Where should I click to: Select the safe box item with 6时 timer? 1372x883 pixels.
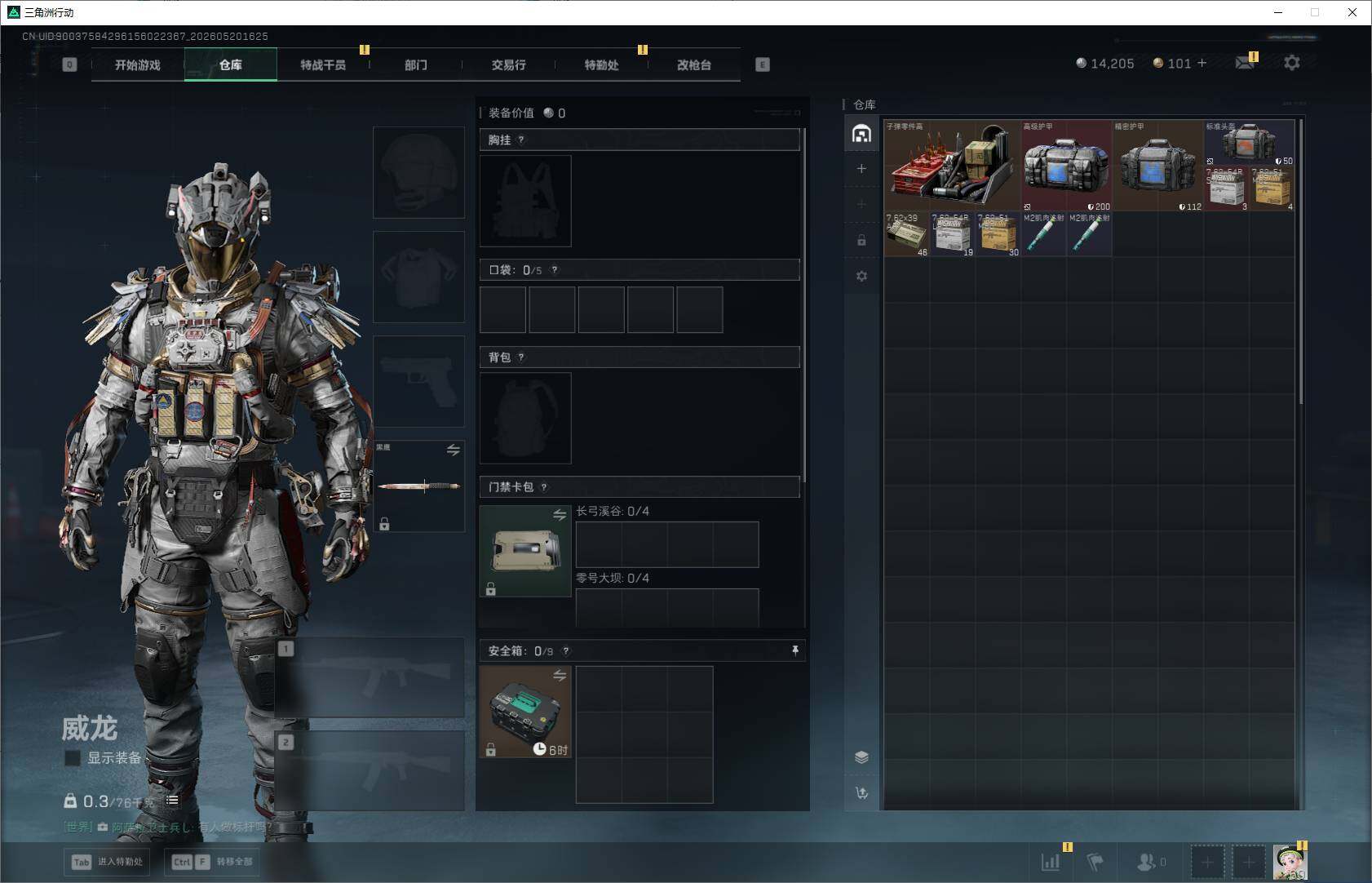click(525, 712)
